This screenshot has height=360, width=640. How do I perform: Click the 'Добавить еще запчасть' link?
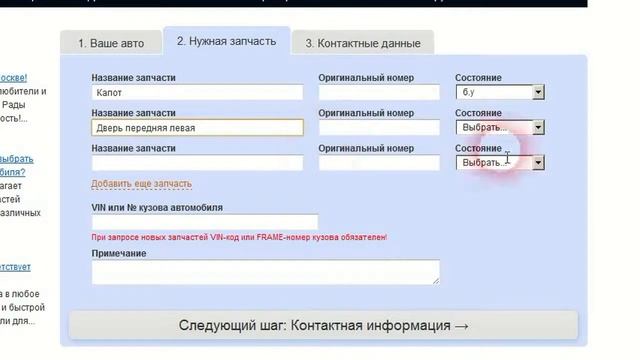[141, 184]
